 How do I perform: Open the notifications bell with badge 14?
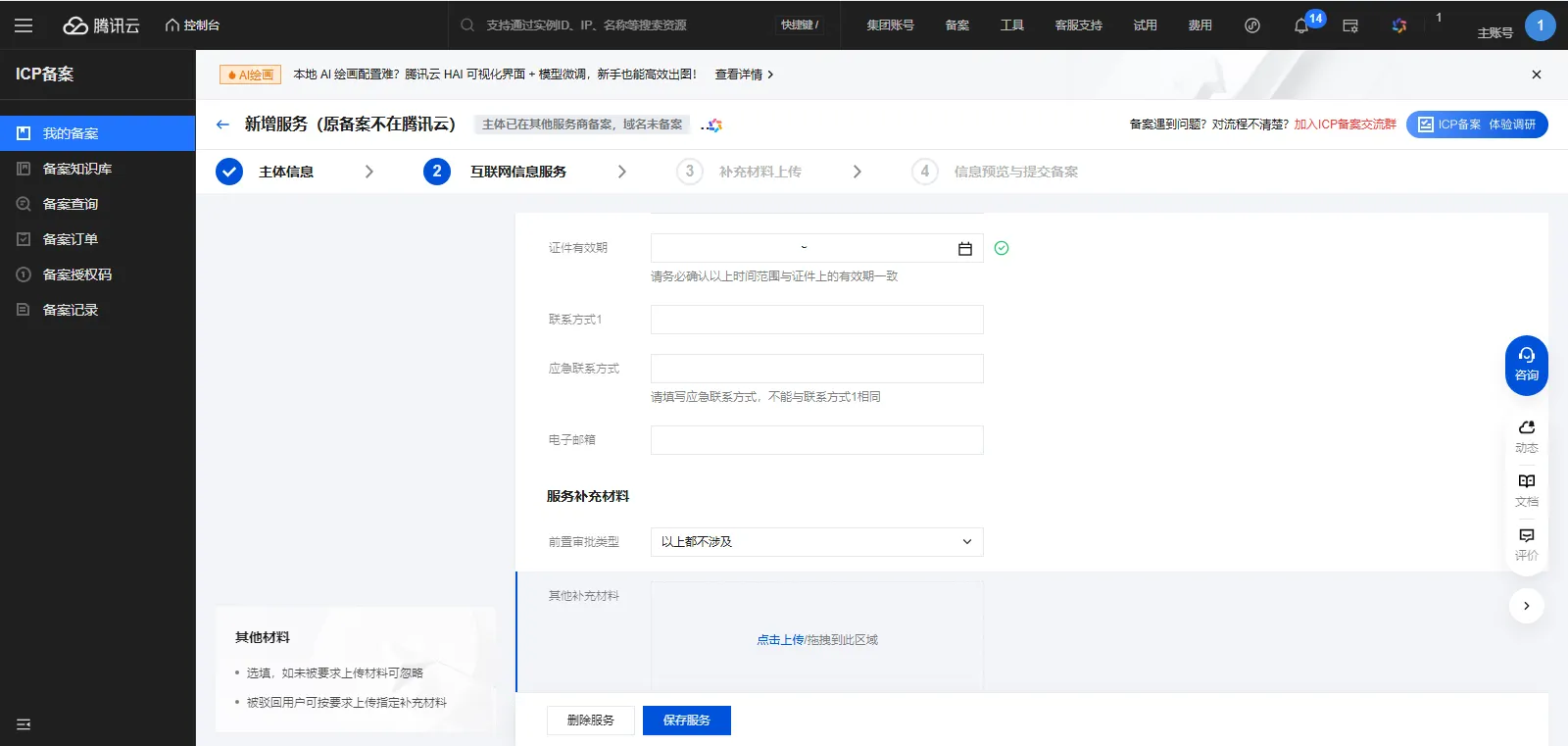1301,26
